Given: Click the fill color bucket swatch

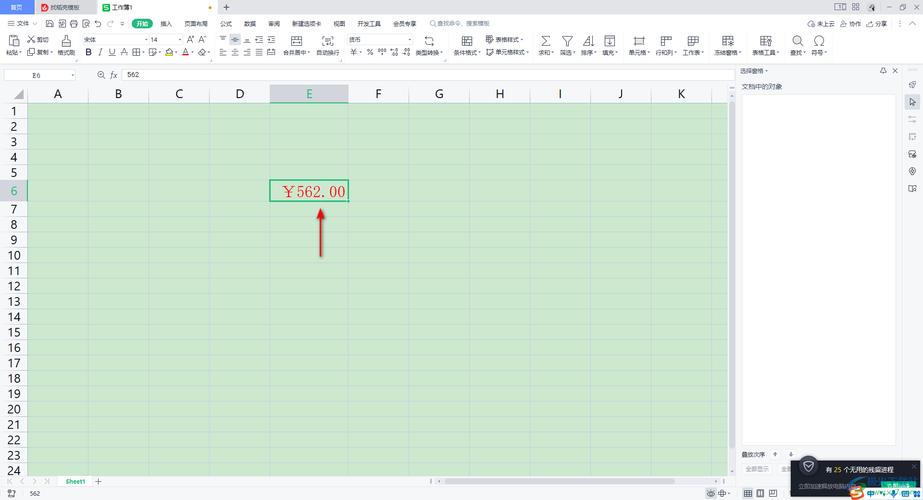Looking at the screenshot, I should tap(169, 52).
